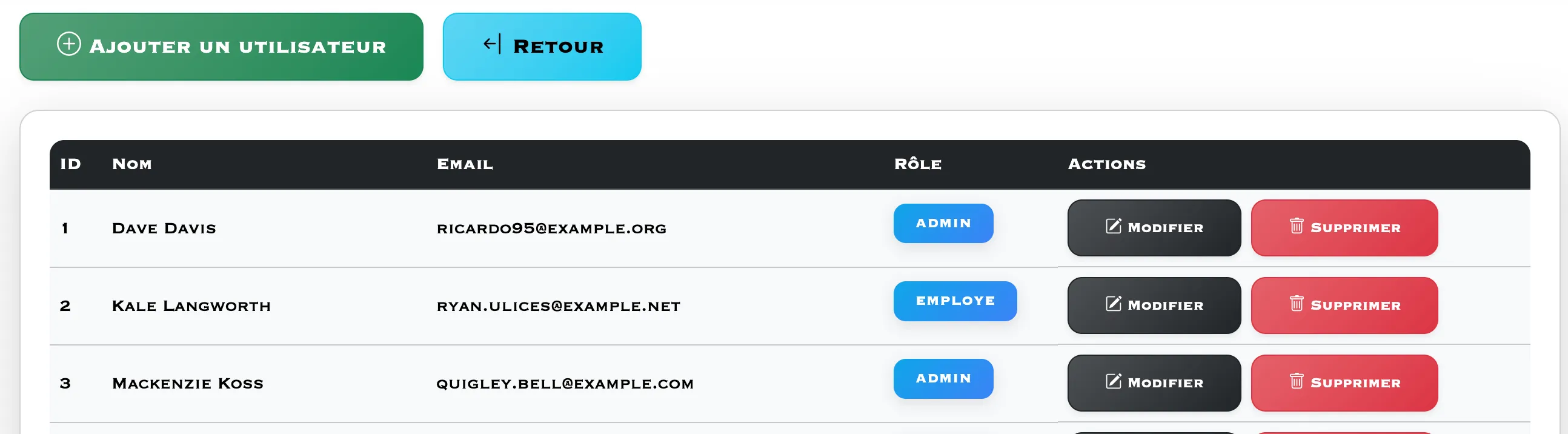Select the Admin role badge for Mackenzie Koss

pyautogui.click(x=943, y=379)
